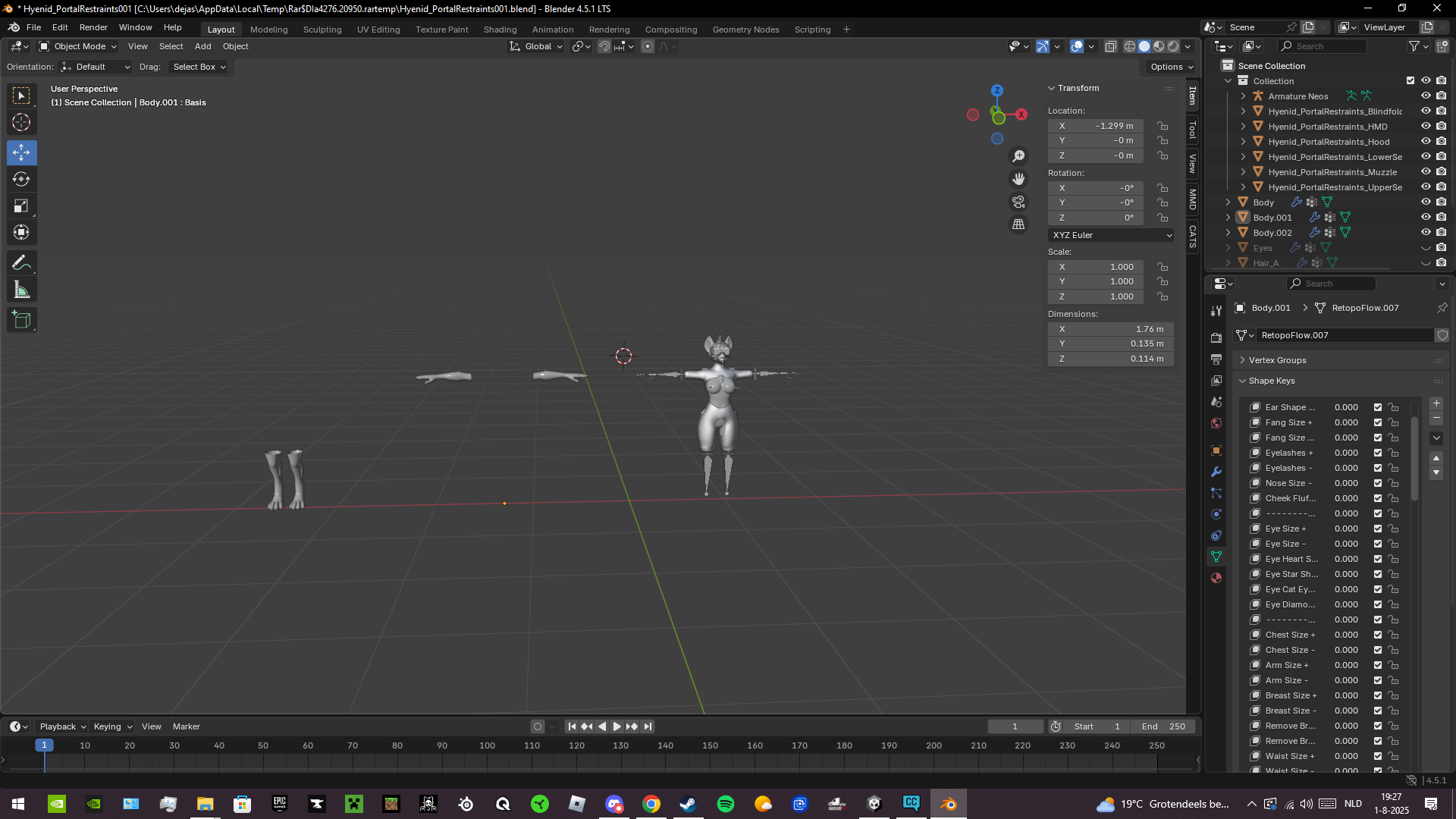The height and width of the screenshot is (819, 1456).
Task: Toggle visibility of Armature Neos
Action: (1426, 96)
